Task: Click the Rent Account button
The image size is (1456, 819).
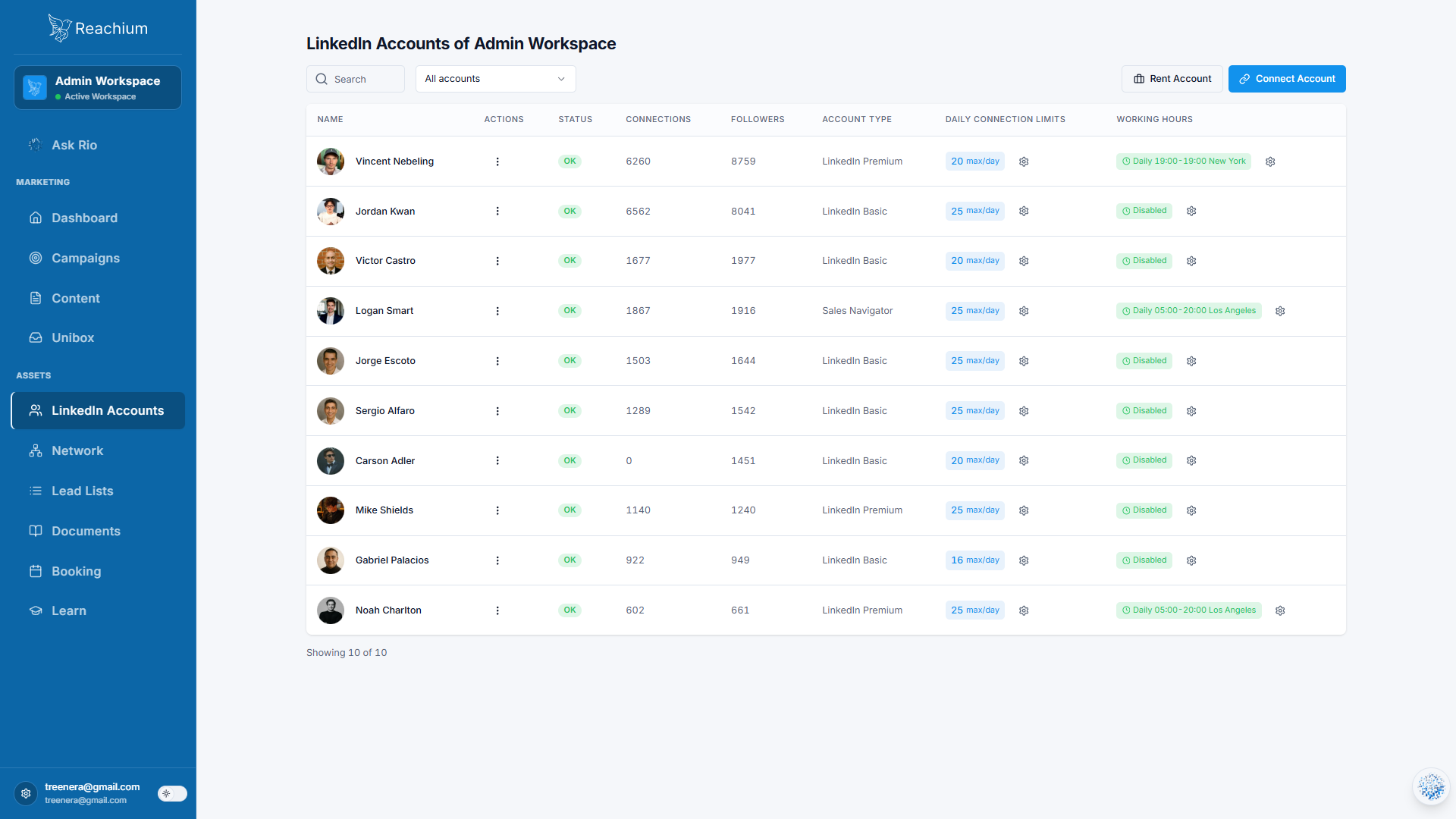Action: tap(1172, 79)
